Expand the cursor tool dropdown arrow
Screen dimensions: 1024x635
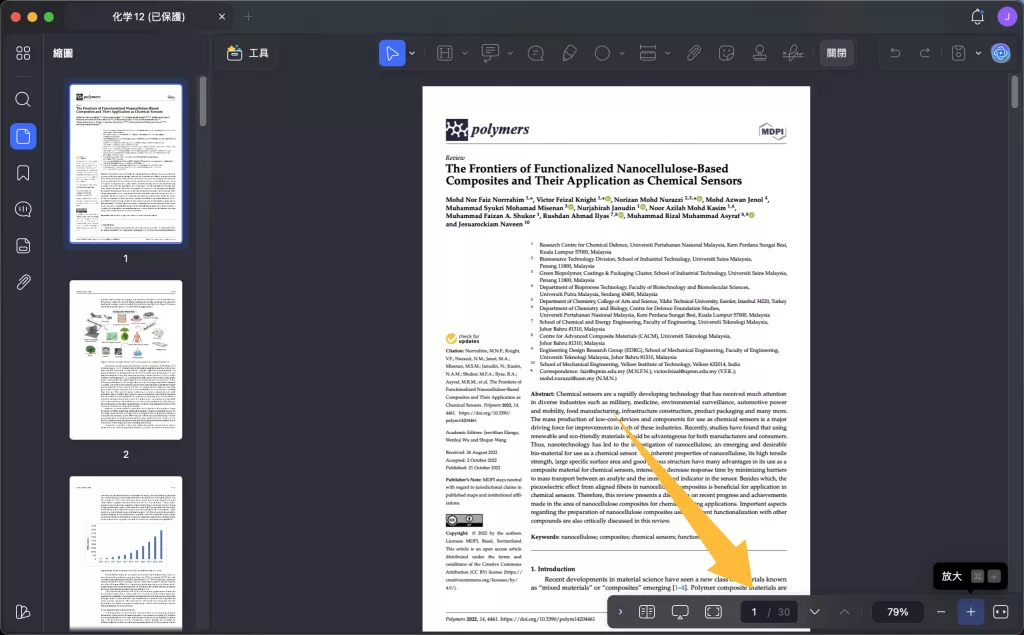click(412, 53)
